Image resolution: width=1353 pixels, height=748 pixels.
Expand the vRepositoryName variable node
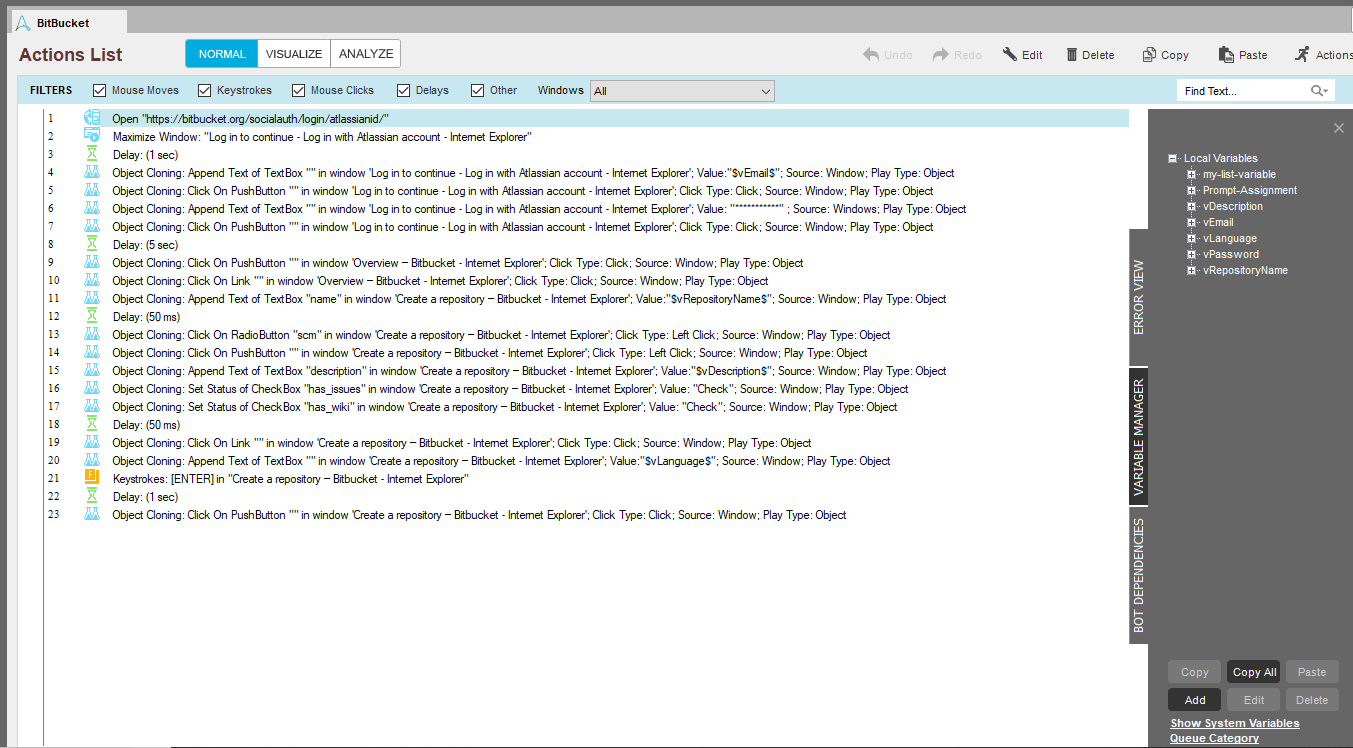pyautogui.click(x=1191, y=270)
